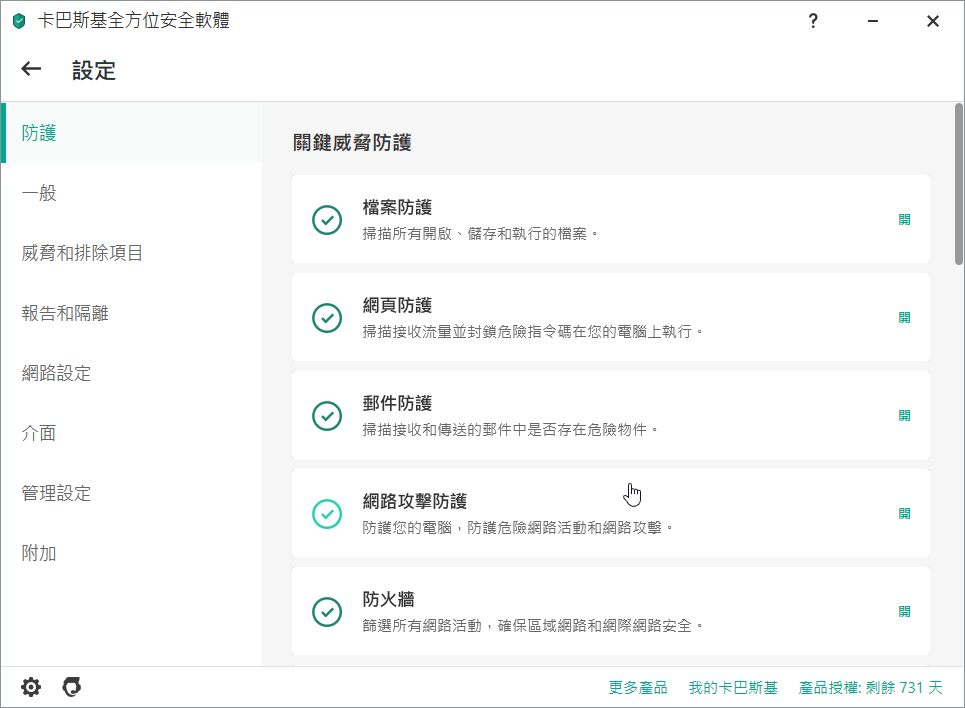Click the green check icon for 檔案防護

[327, 220]
